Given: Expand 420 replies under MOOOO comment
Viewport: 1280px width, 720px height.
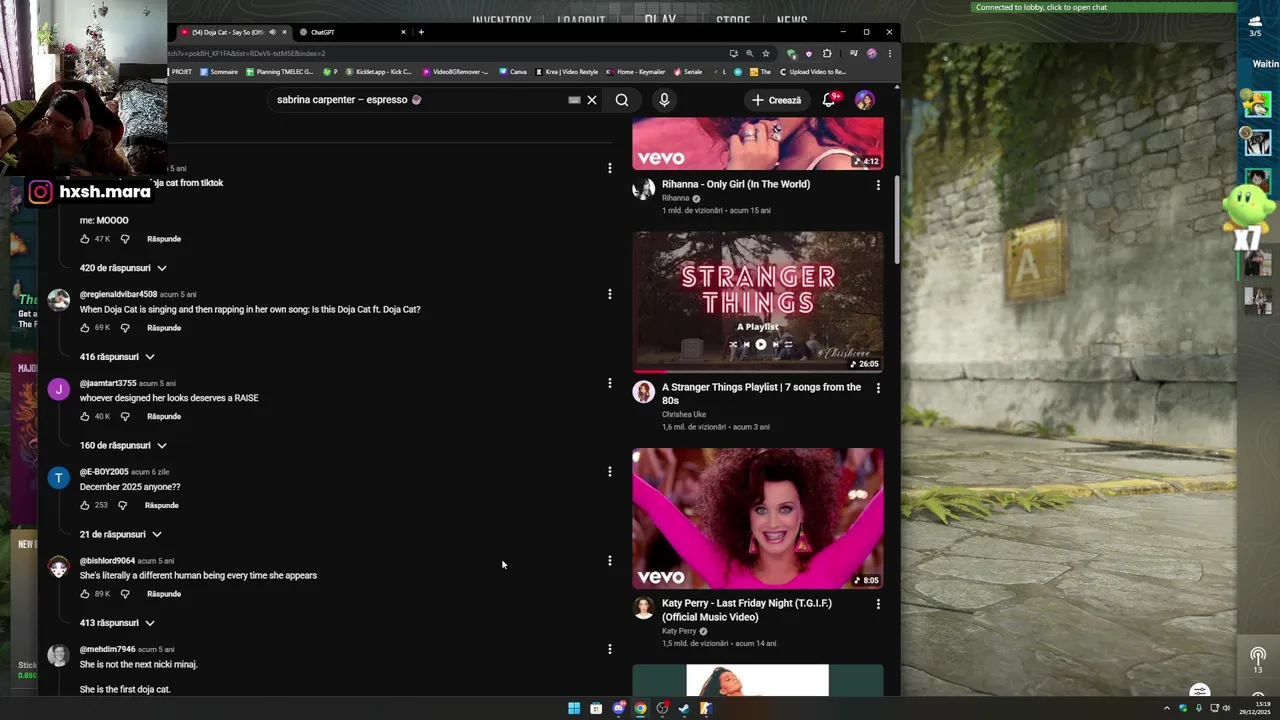Looking at the screenshot, I should click(x=123, y=268).
